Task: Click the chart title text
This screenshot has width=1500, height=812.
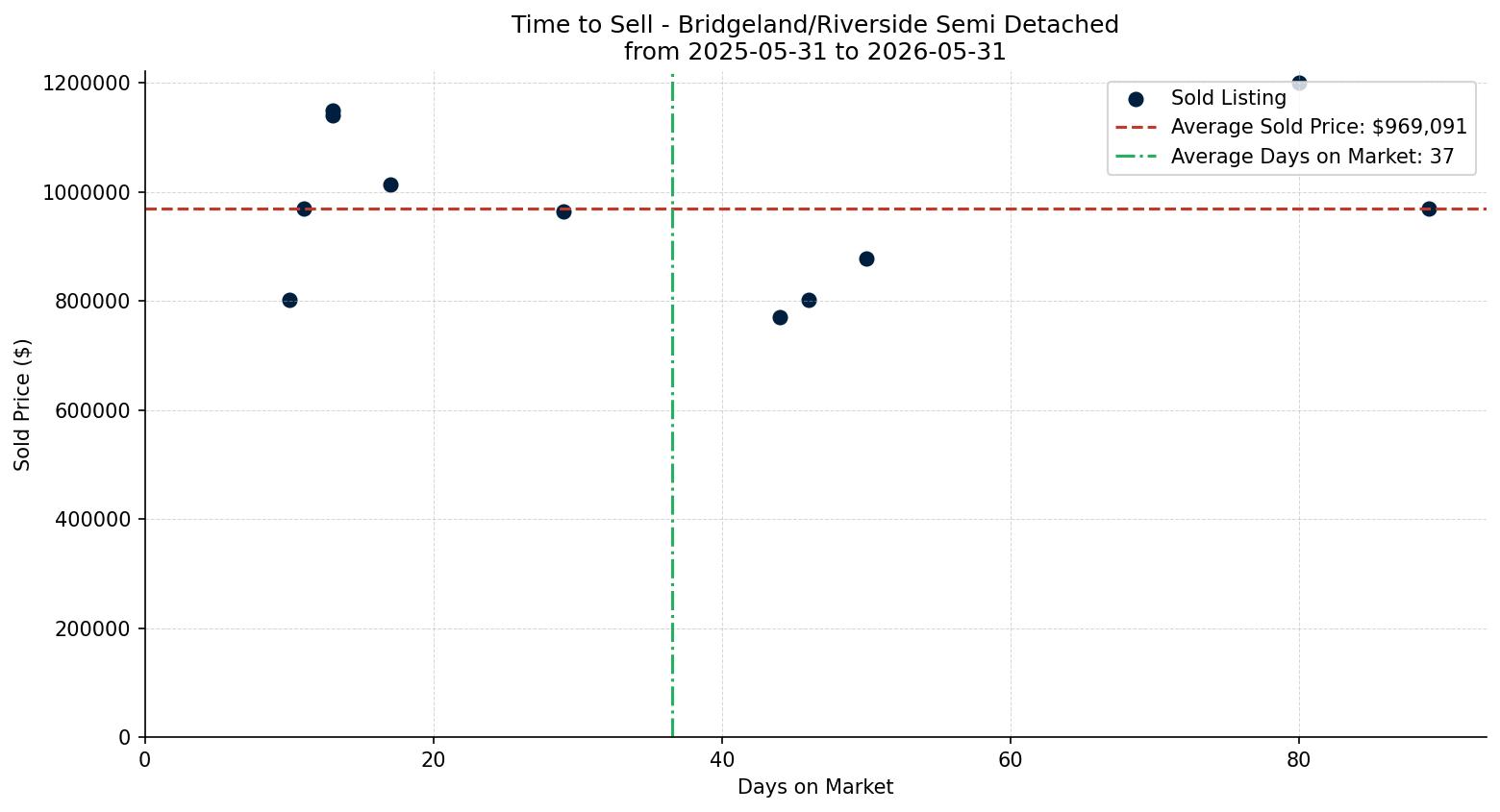Action: tap(815, 38)
